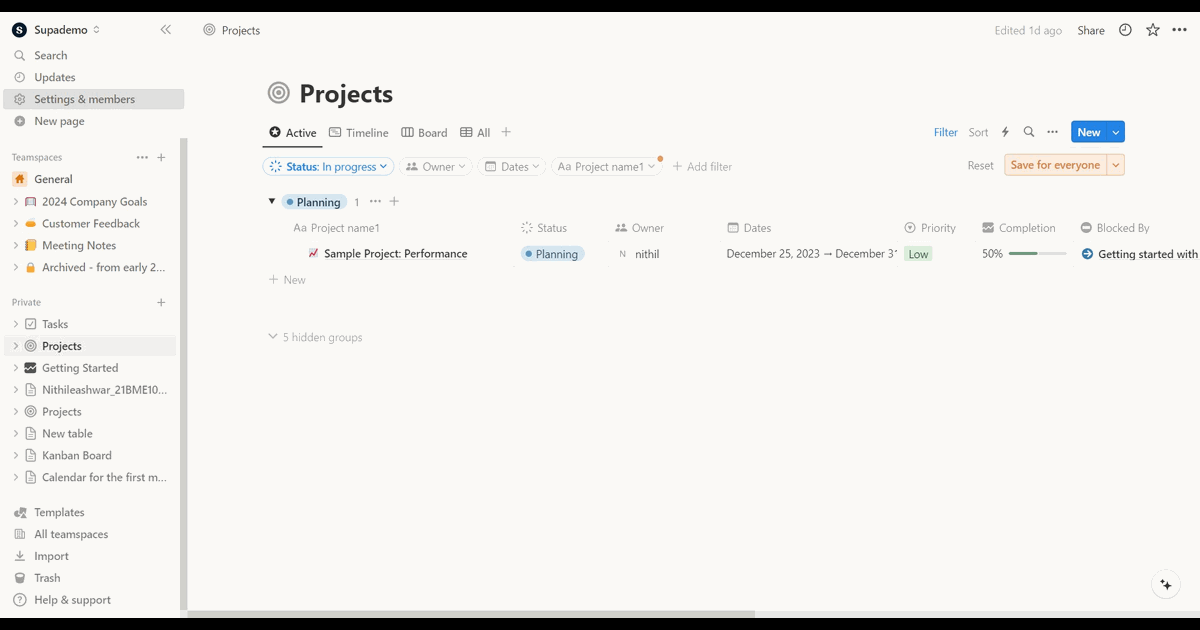Open Notion AI sparkle button
1200x630 pixels.
coord(1165,585)
